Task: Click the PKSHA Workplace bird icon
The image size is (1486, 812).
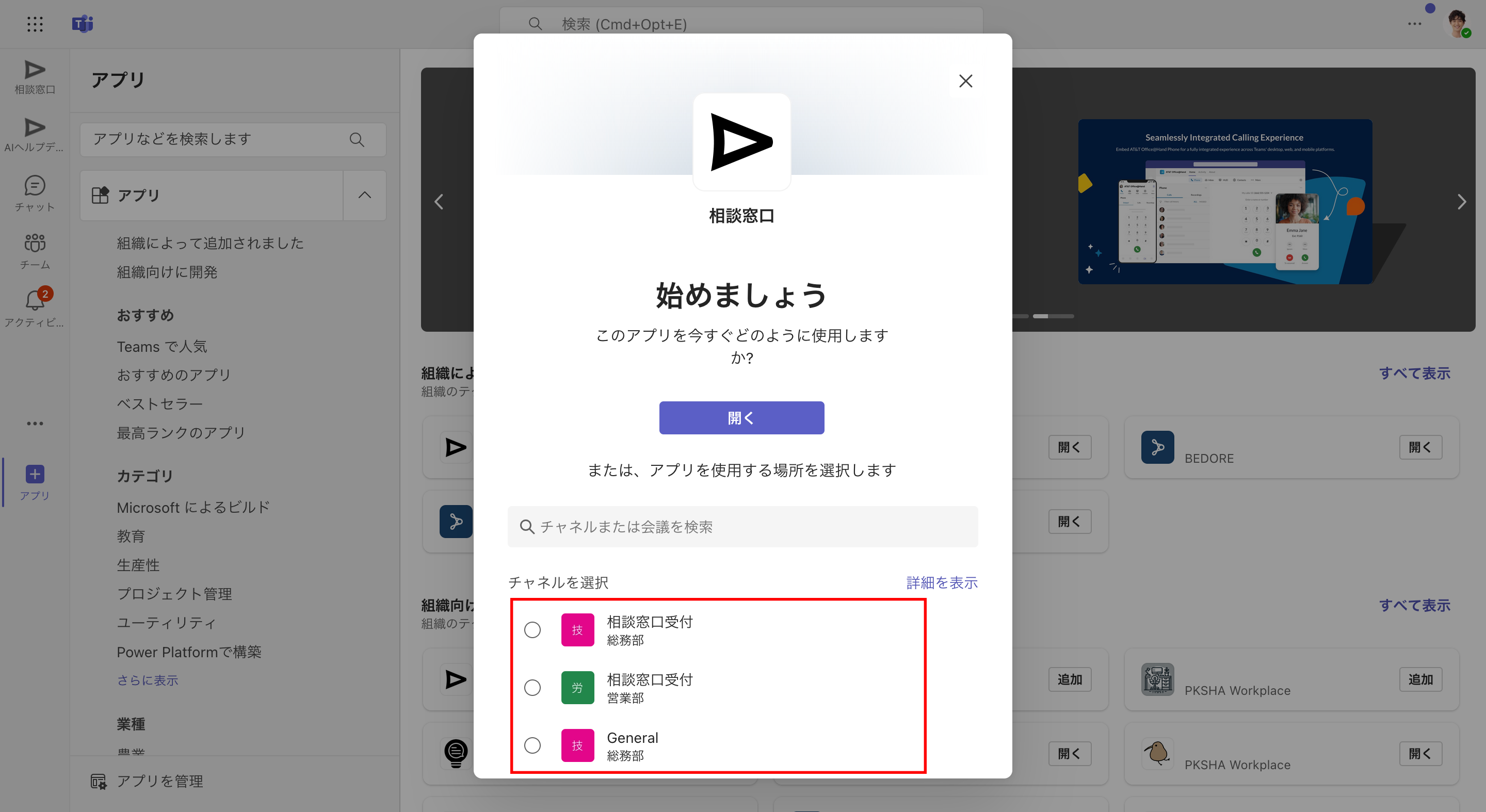Action: tap(1157, 753)
